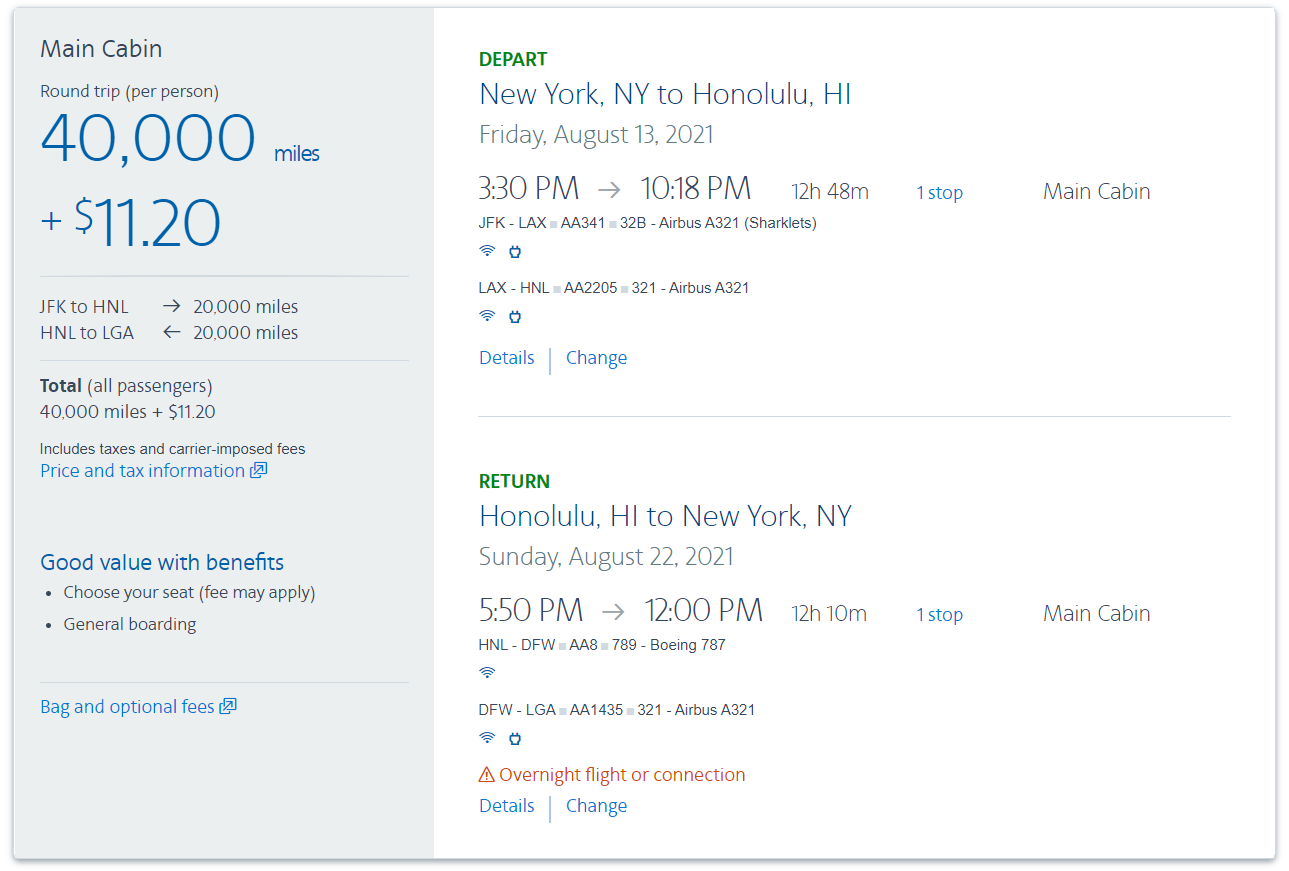Click the external link icon beside Bag and optional fees
This screenshot has height=871, width=1289.
[x=230, y=706]
